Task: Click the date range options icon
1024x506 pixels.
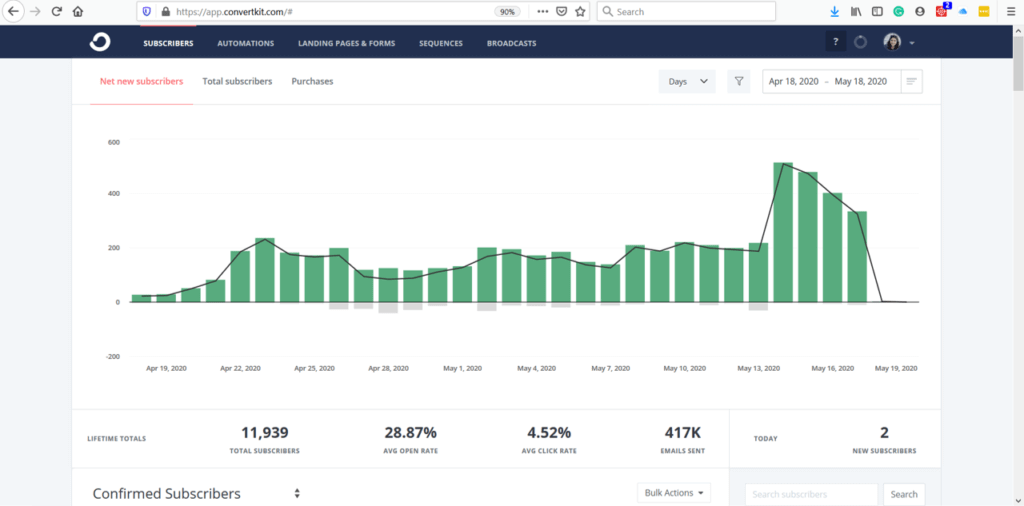Action: click(x=911, y=81)
